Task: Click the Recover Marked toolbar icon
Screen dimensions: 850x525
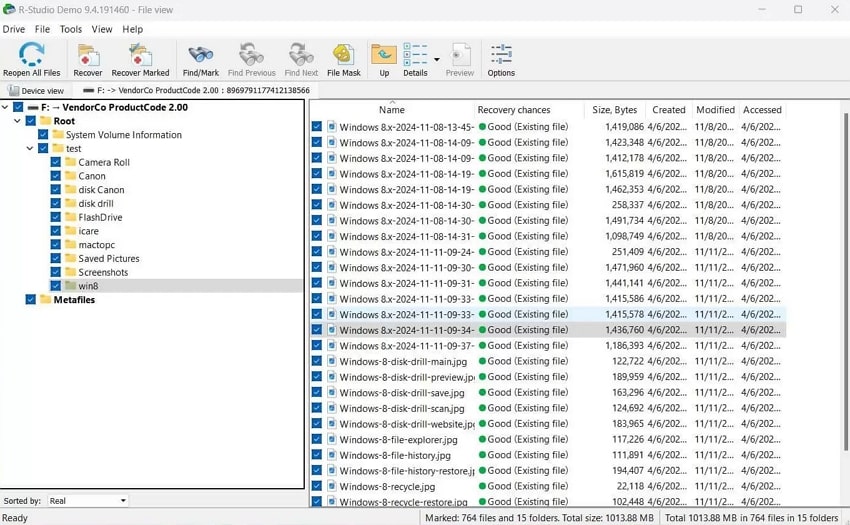Action: [140, 55]
